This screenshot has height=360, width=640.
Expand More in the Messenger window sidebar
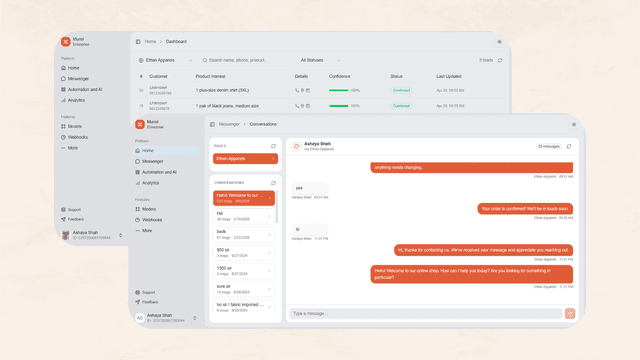144,231
